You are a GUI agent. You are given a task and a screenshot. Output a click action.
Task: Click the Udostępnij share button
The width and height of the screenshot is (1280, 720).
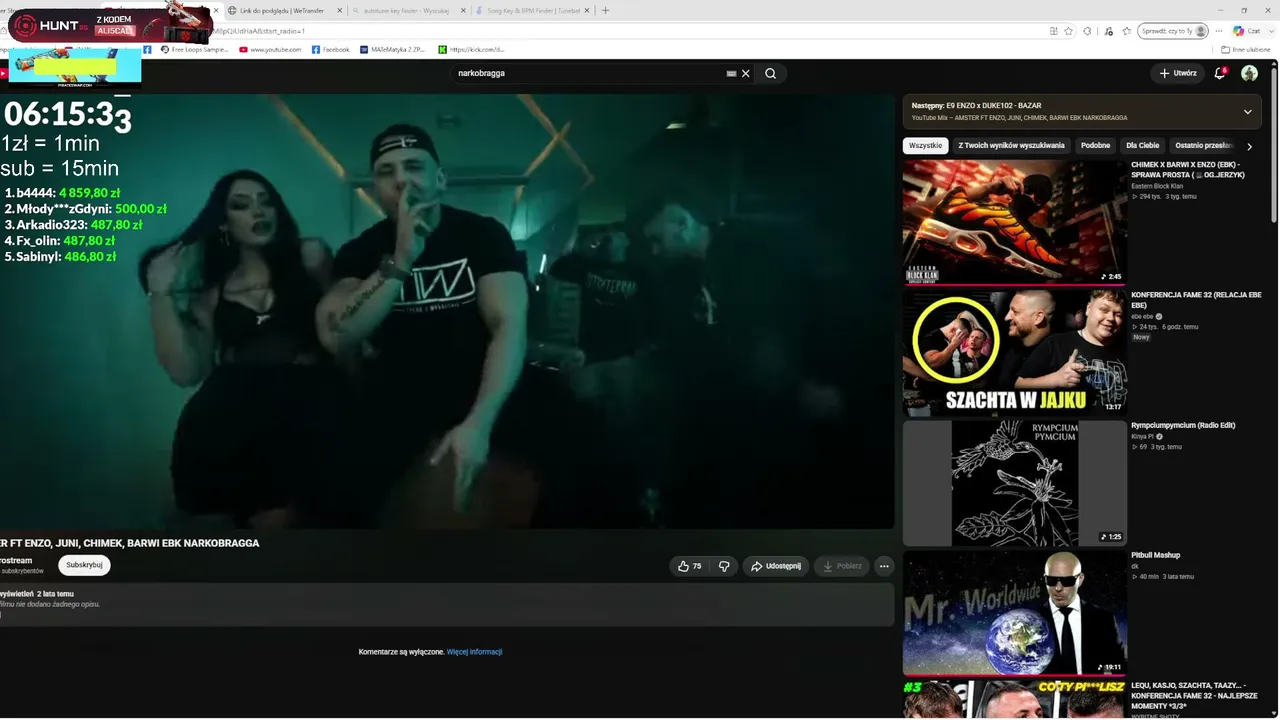click(775, 566)
